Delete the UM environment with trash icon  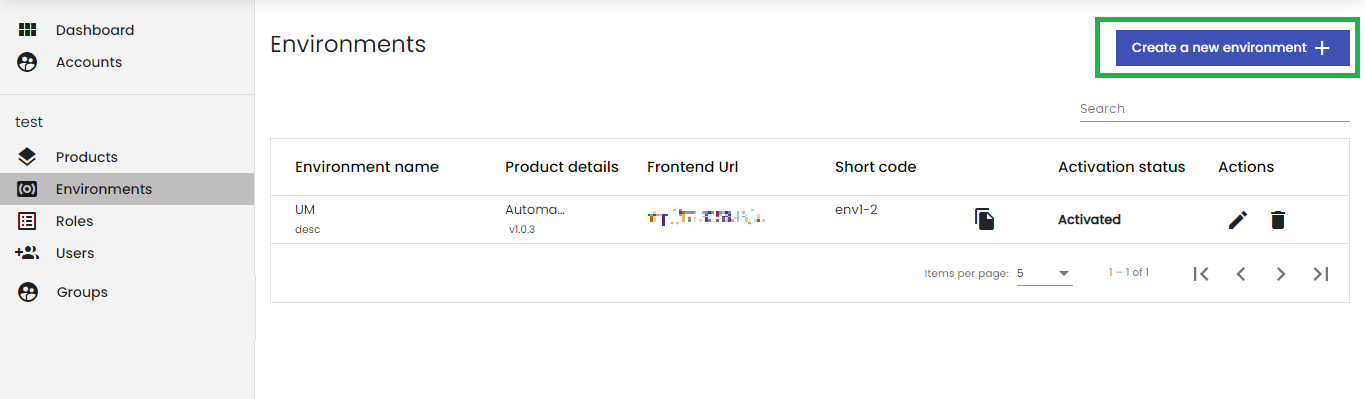pos(1277,220)
